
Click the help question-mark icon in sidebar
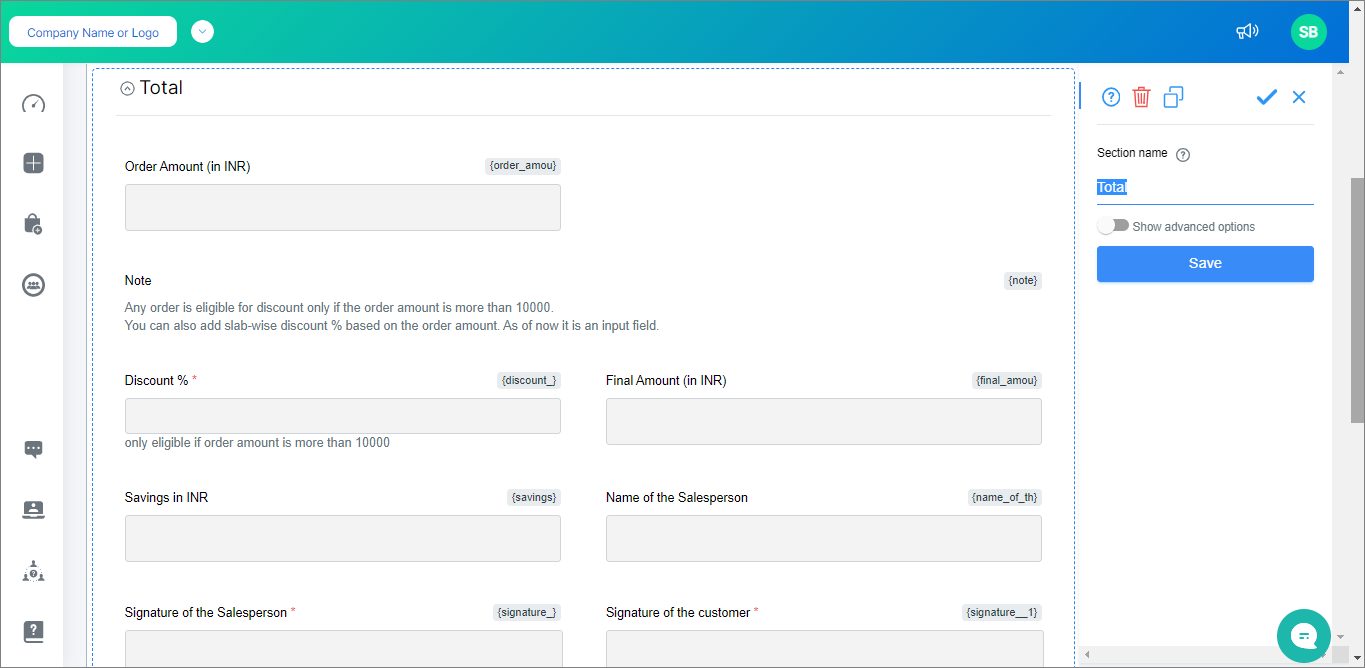point(33,631)
